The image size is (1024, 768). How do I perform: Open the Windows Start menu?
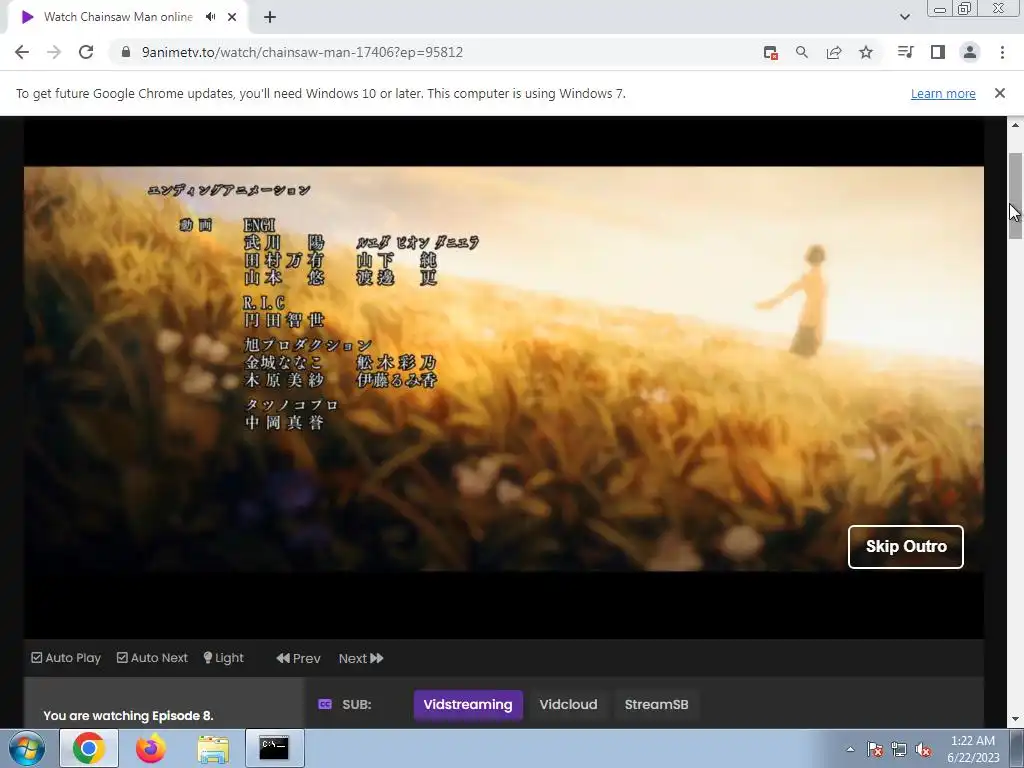27,748
